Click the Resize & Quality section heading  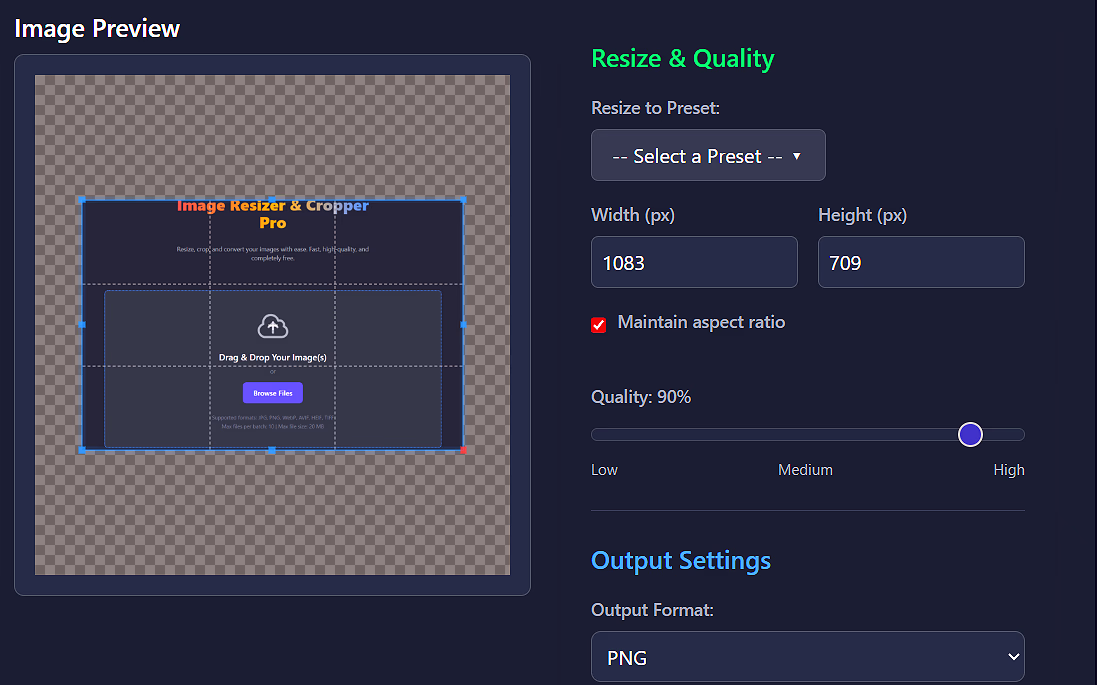(683, 58)
